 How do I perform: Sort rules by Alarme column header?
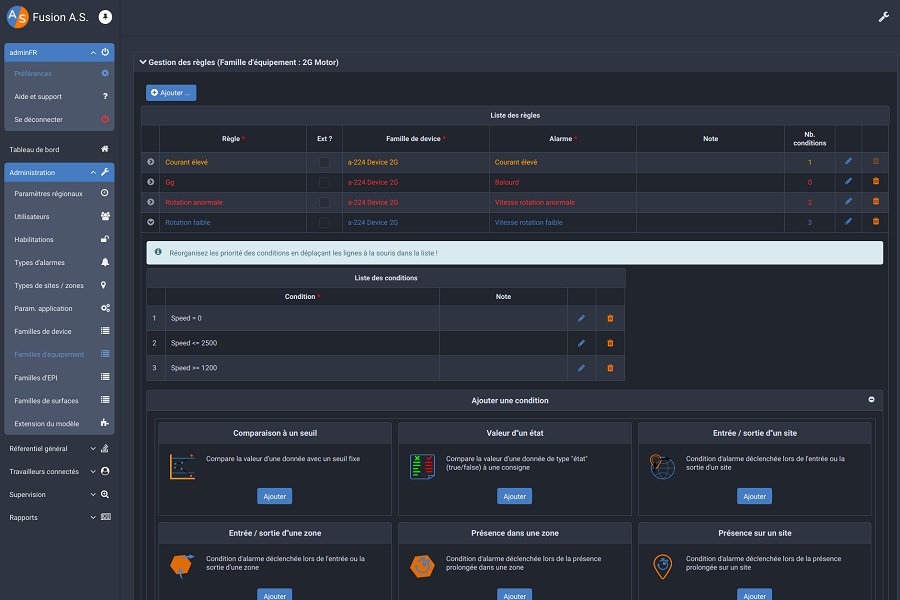coord(562,138)
